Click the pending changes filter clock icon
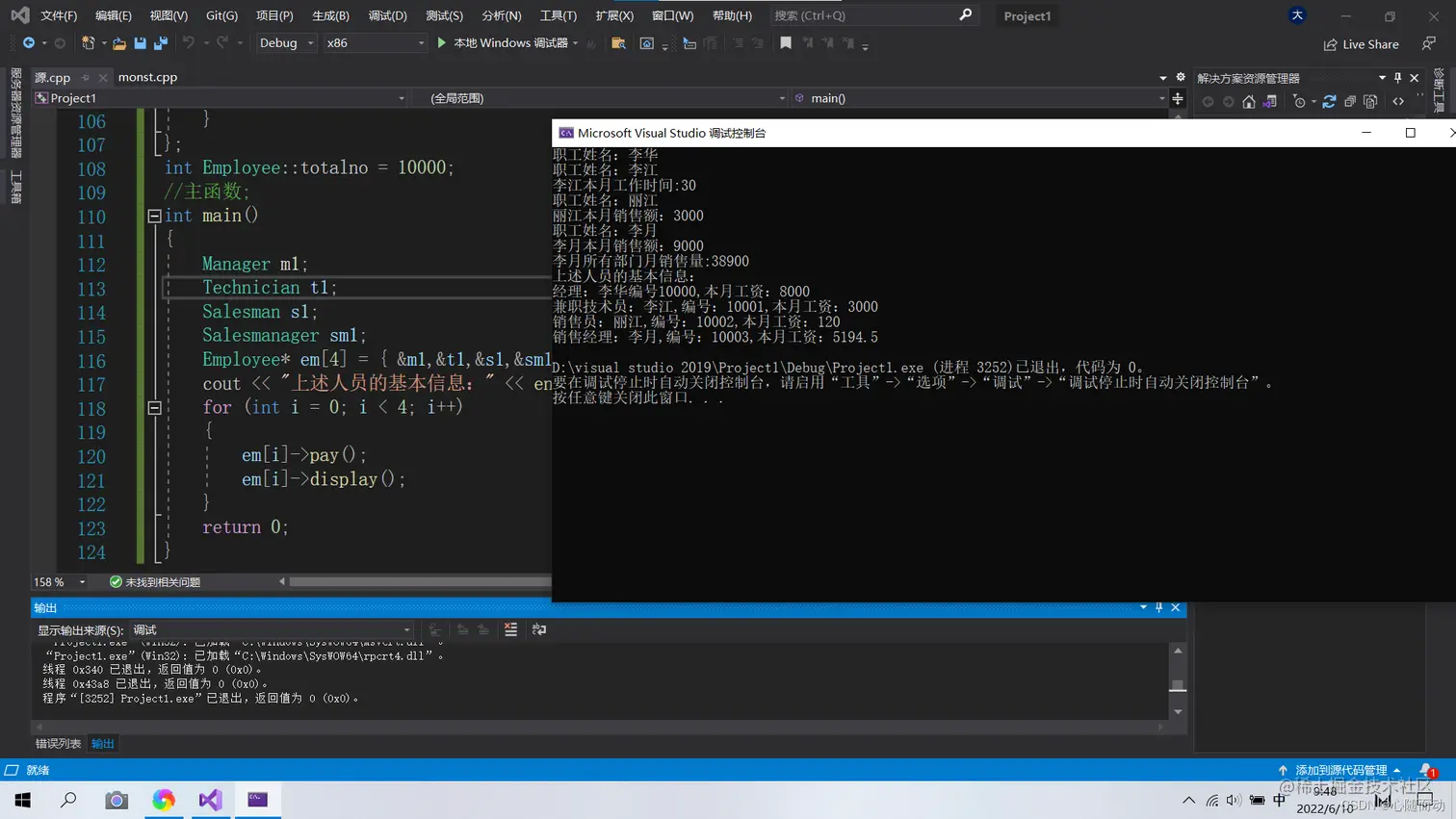Viewport: 1456px width, 819px height. pyautogui.click(x=1299, y=101)
